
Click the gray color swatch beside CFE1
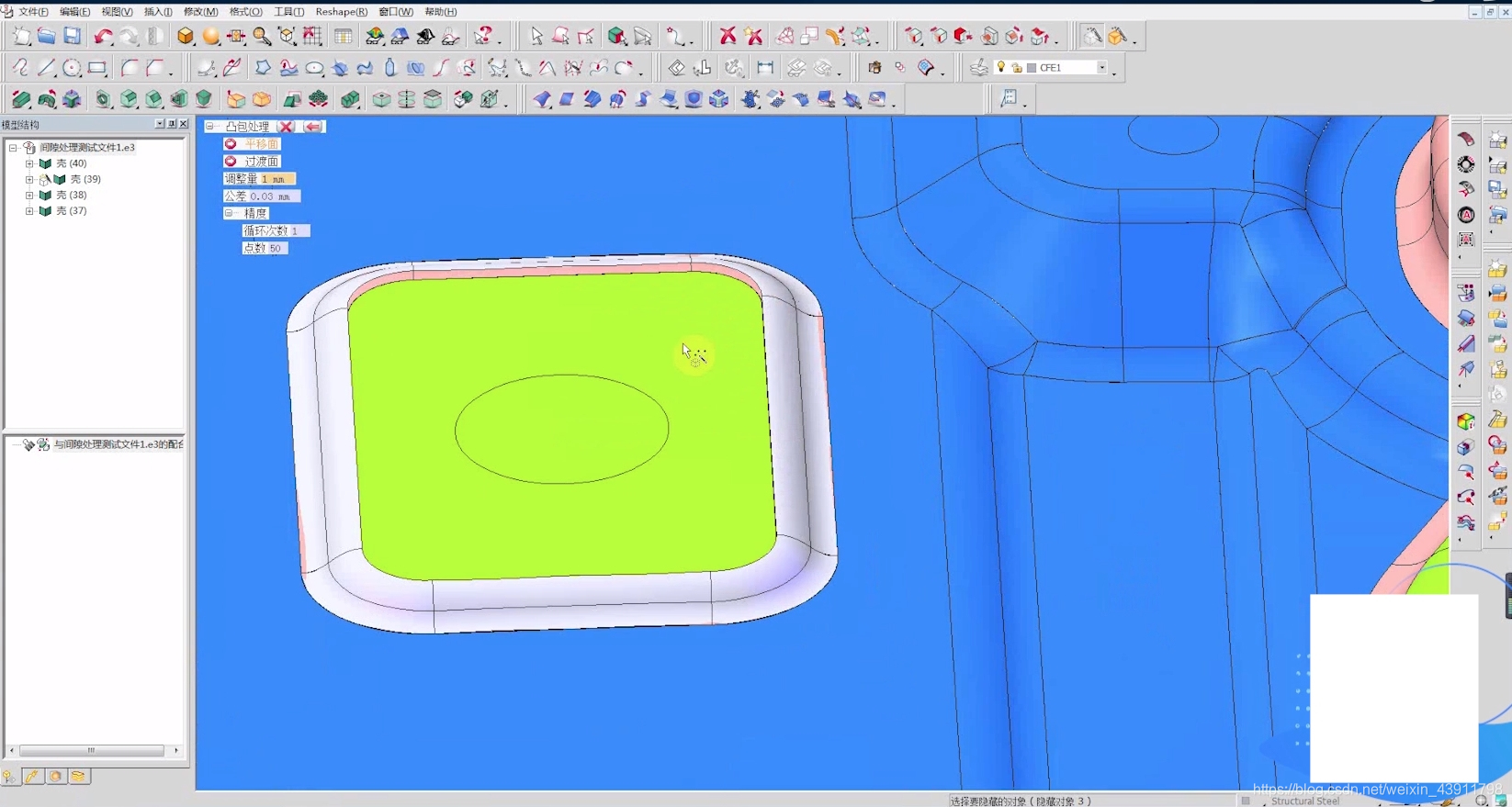pos(1032,68)
